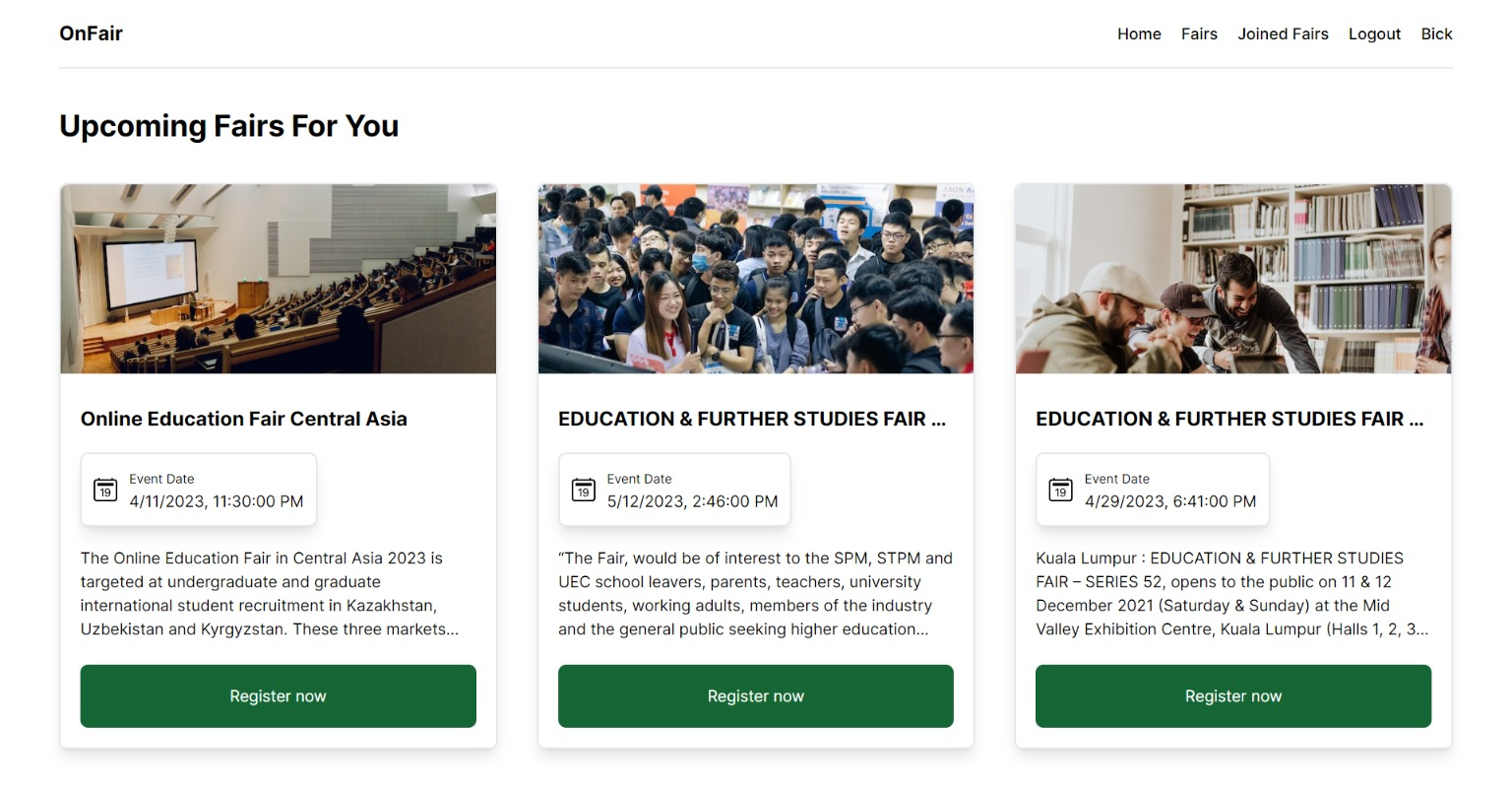This screenshot has height=788, width=1512.
Task: Click the OnFair logo
Action: pyautogui.click(x=91, y=33)
